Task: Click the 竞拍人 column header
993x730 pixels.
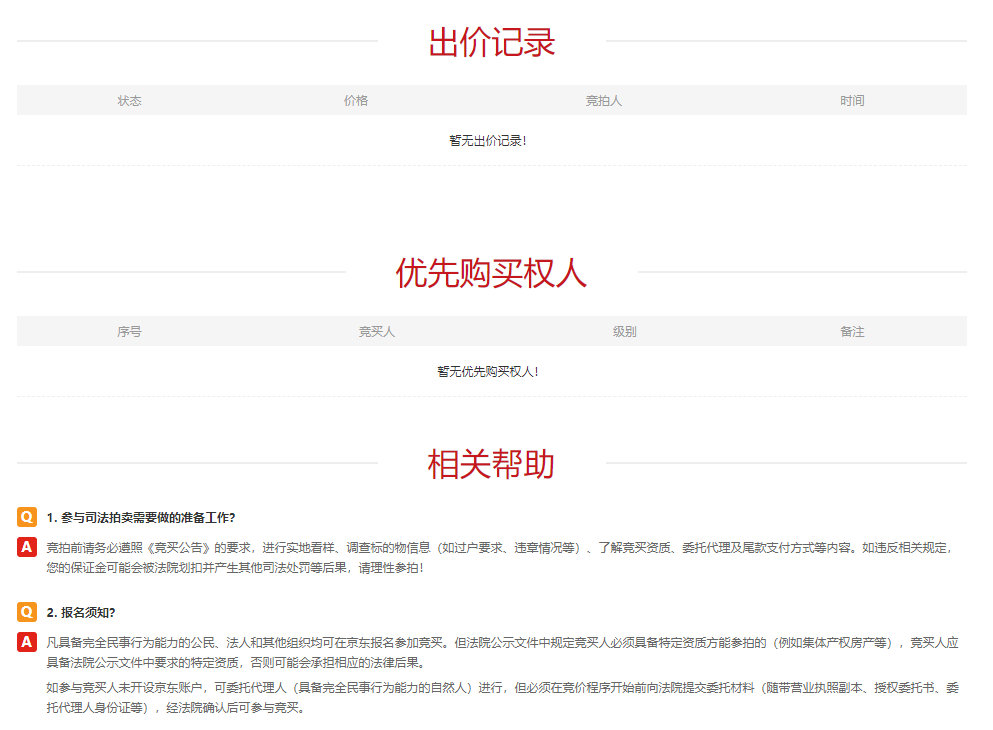Action: point(604,101)
